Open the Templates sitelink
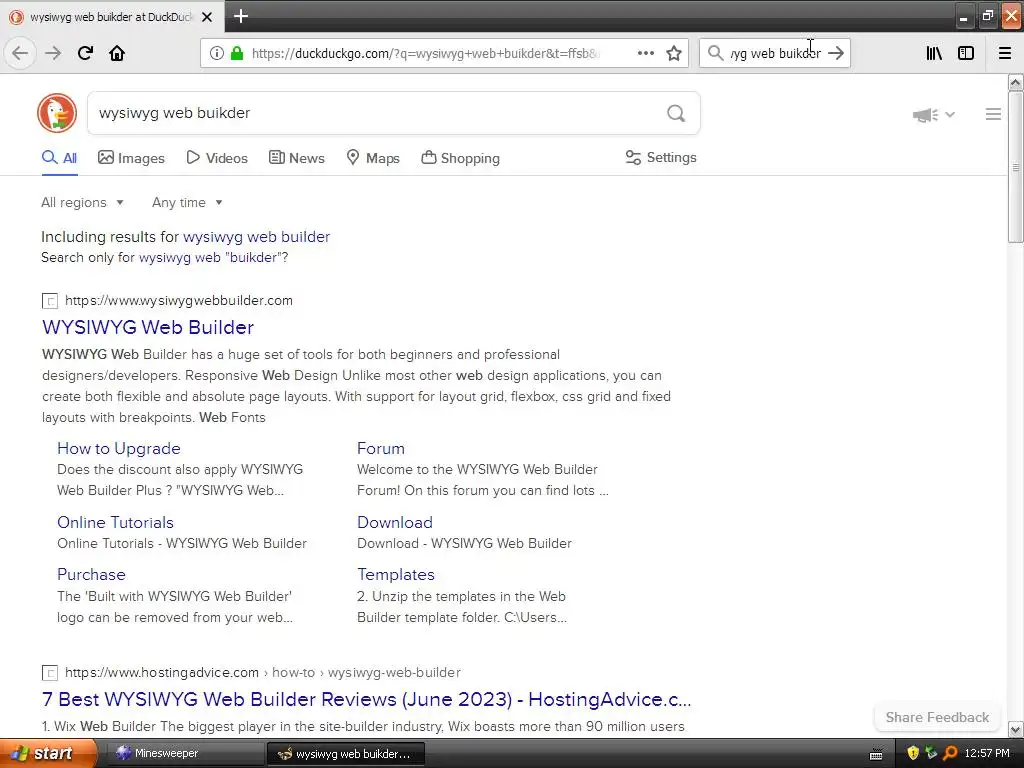This screenshot has height=768, width=1024. click(x=396, y=575)
